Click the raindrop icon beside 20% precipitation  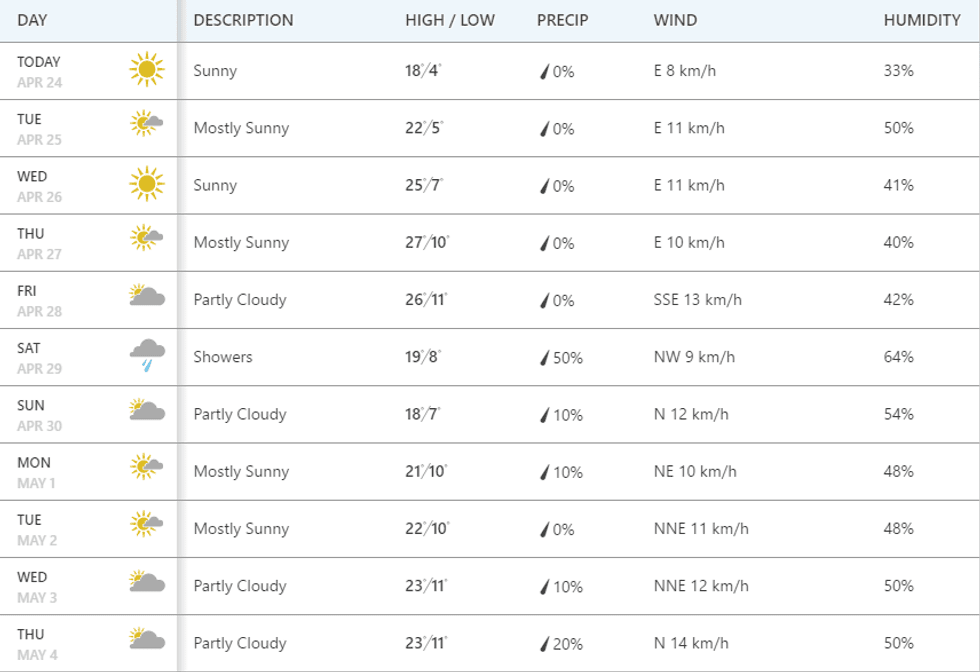(545, 644)
